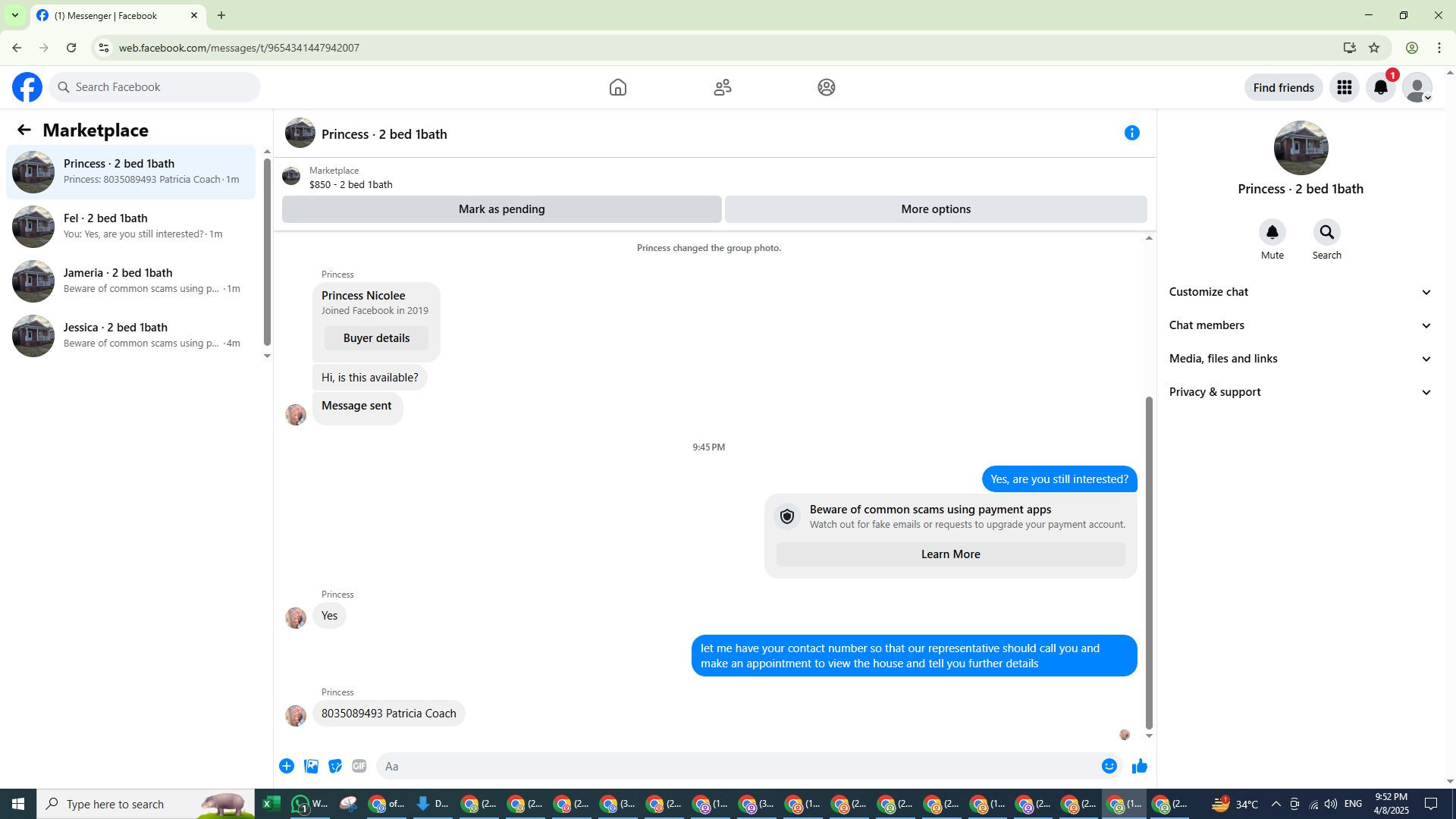The width and height of the screenshot is (1456, 819).
Task: Click the GIF picker icon
Action: point(359,767)
